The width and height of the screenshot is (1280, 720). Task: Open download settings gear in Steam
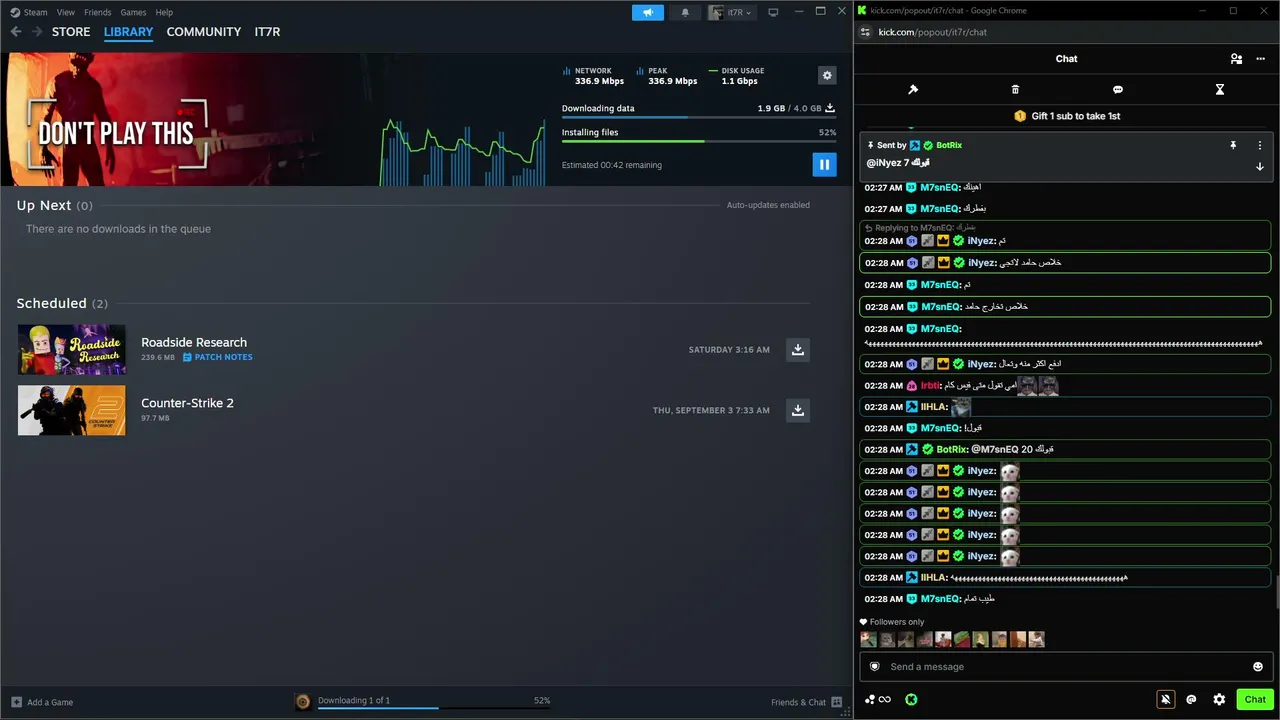click(x=826, y=76)
